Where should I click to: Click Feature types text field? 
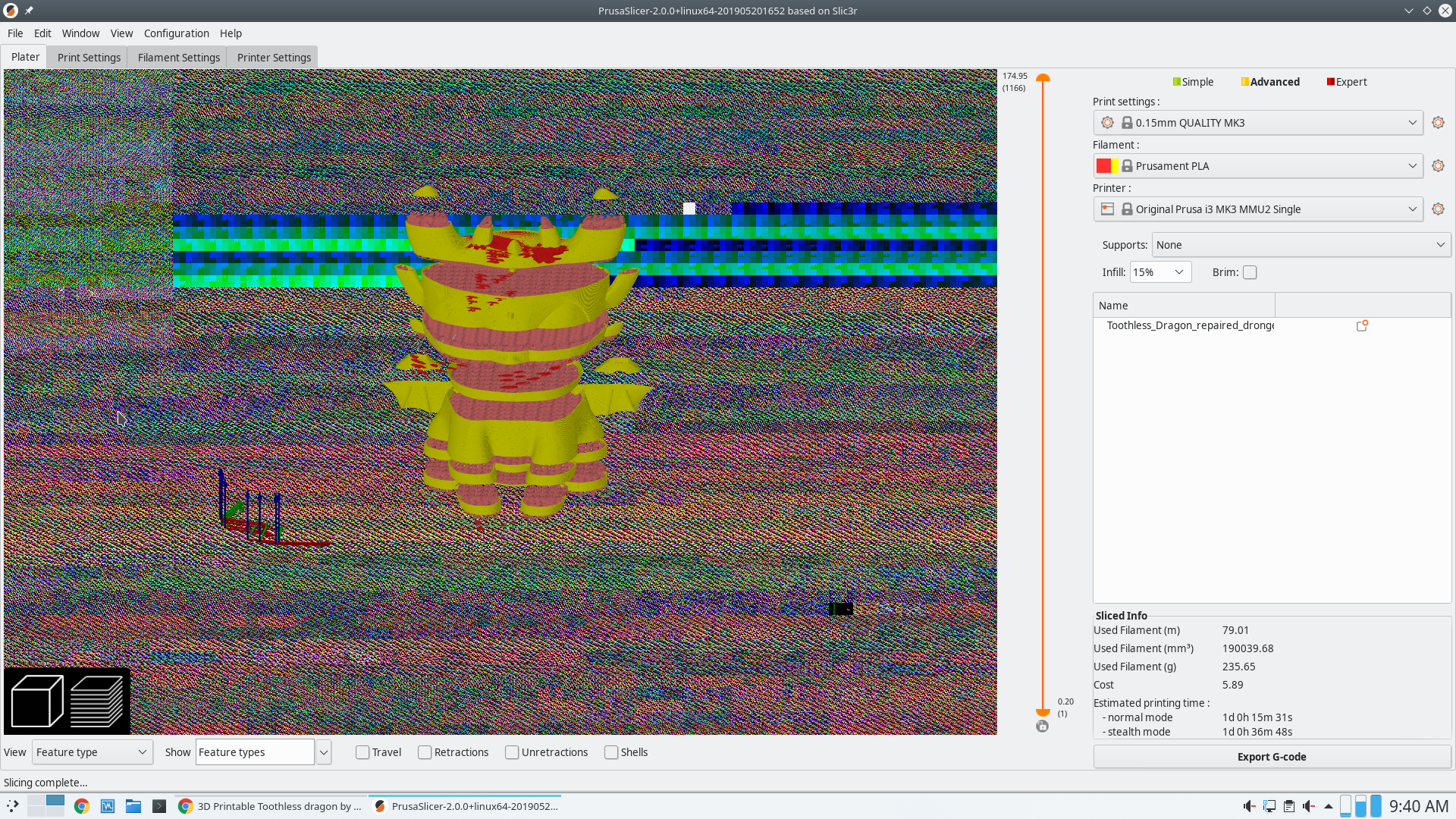tap(255, 752)
